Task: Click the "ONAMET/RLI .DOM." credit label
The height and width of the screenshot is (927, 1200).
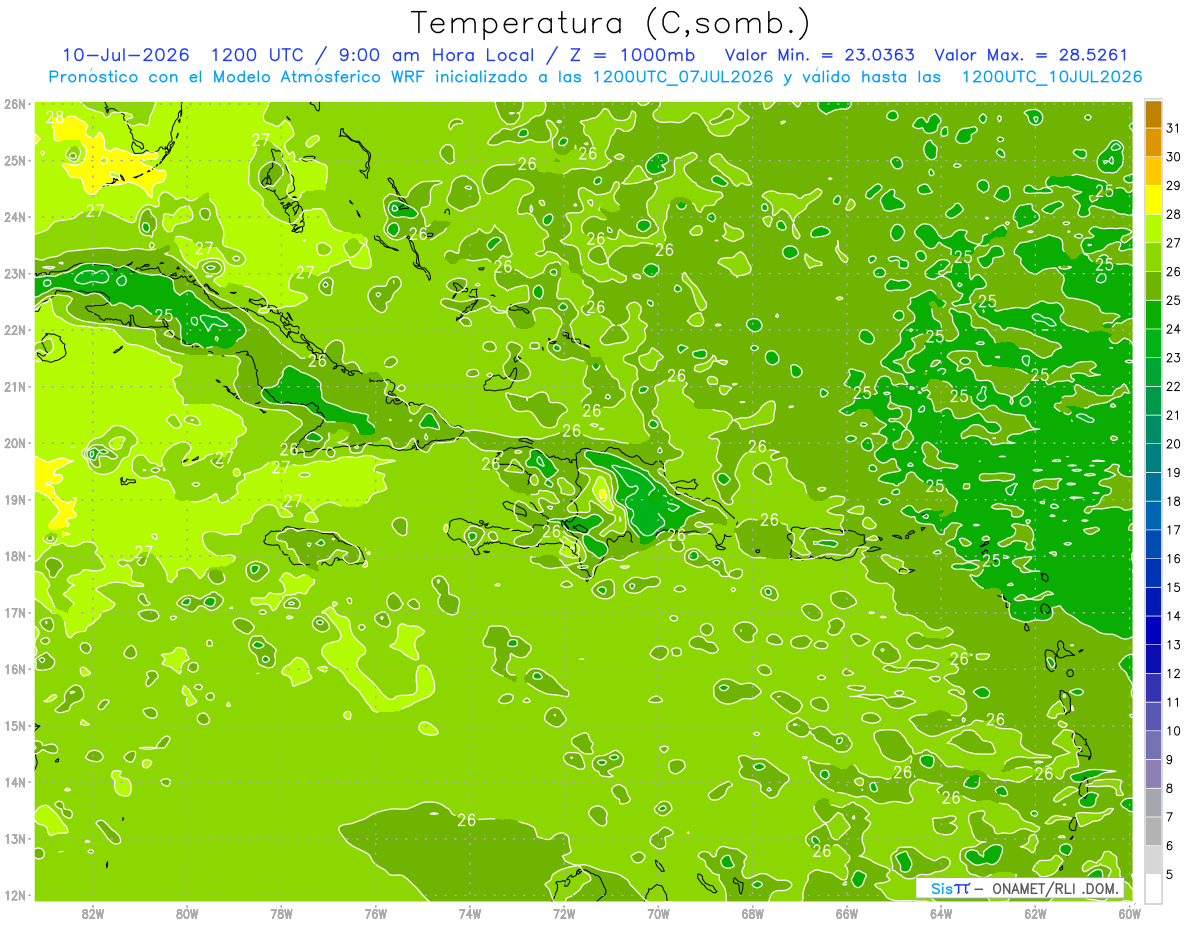Action: [1056, 888]
